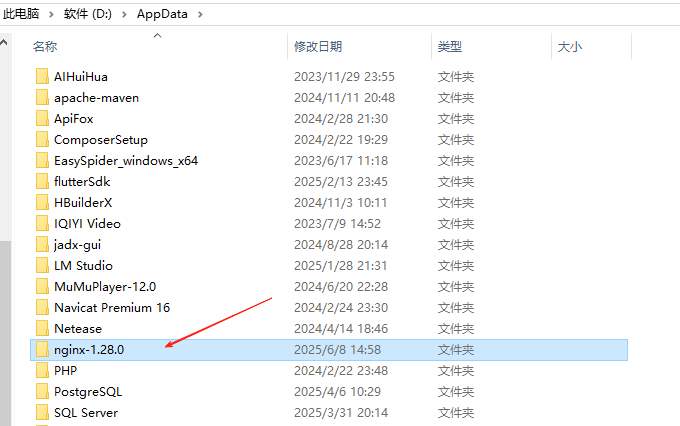Click the jadx-gui folder icon

click(x=42, y=244)
